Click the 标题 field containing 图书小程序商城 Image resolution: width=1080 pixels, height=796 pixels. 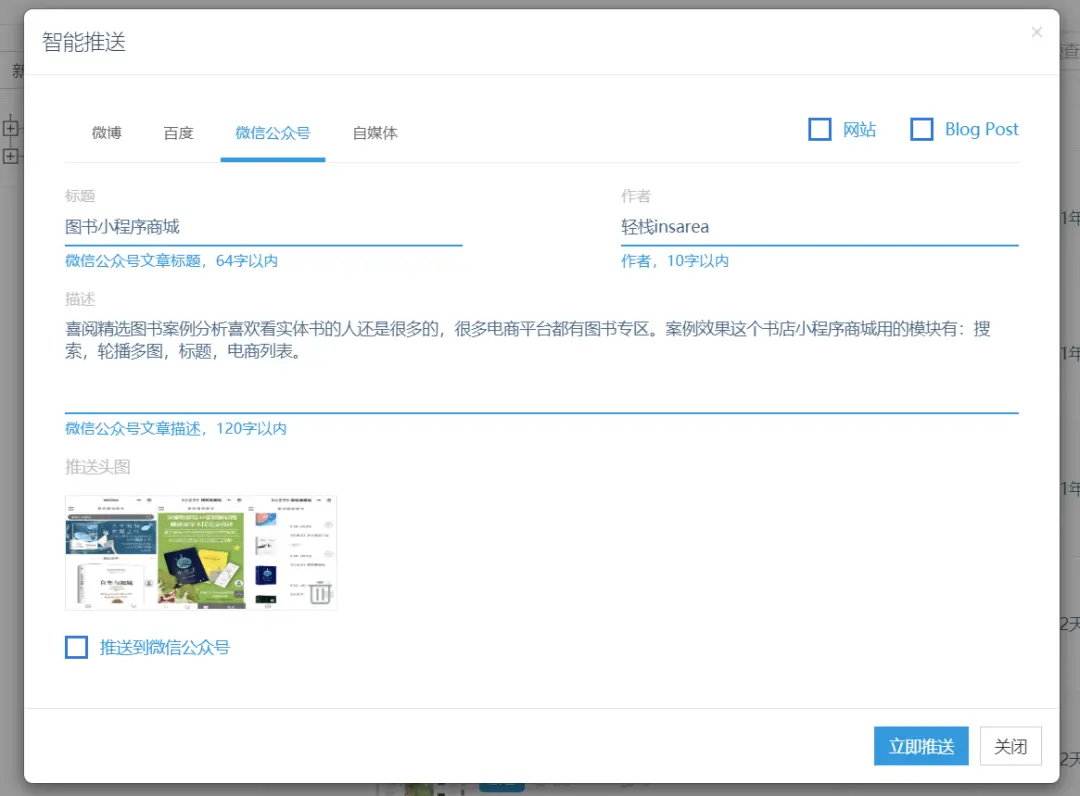[x=263, y=227]
